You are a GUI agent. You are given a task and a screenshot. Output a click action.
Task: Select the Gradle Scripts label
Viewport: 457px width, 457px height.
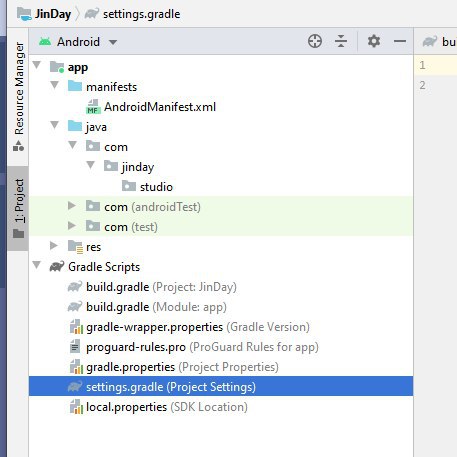tap(104, 267)
